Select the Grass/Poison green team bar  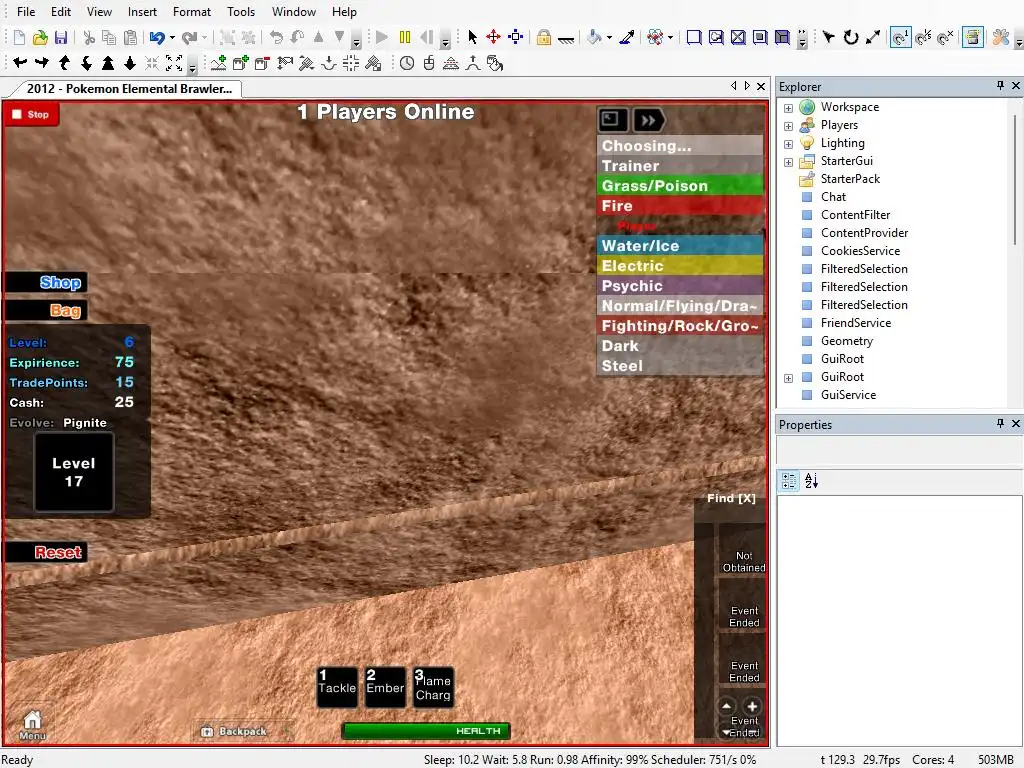[x=680, y=185]
